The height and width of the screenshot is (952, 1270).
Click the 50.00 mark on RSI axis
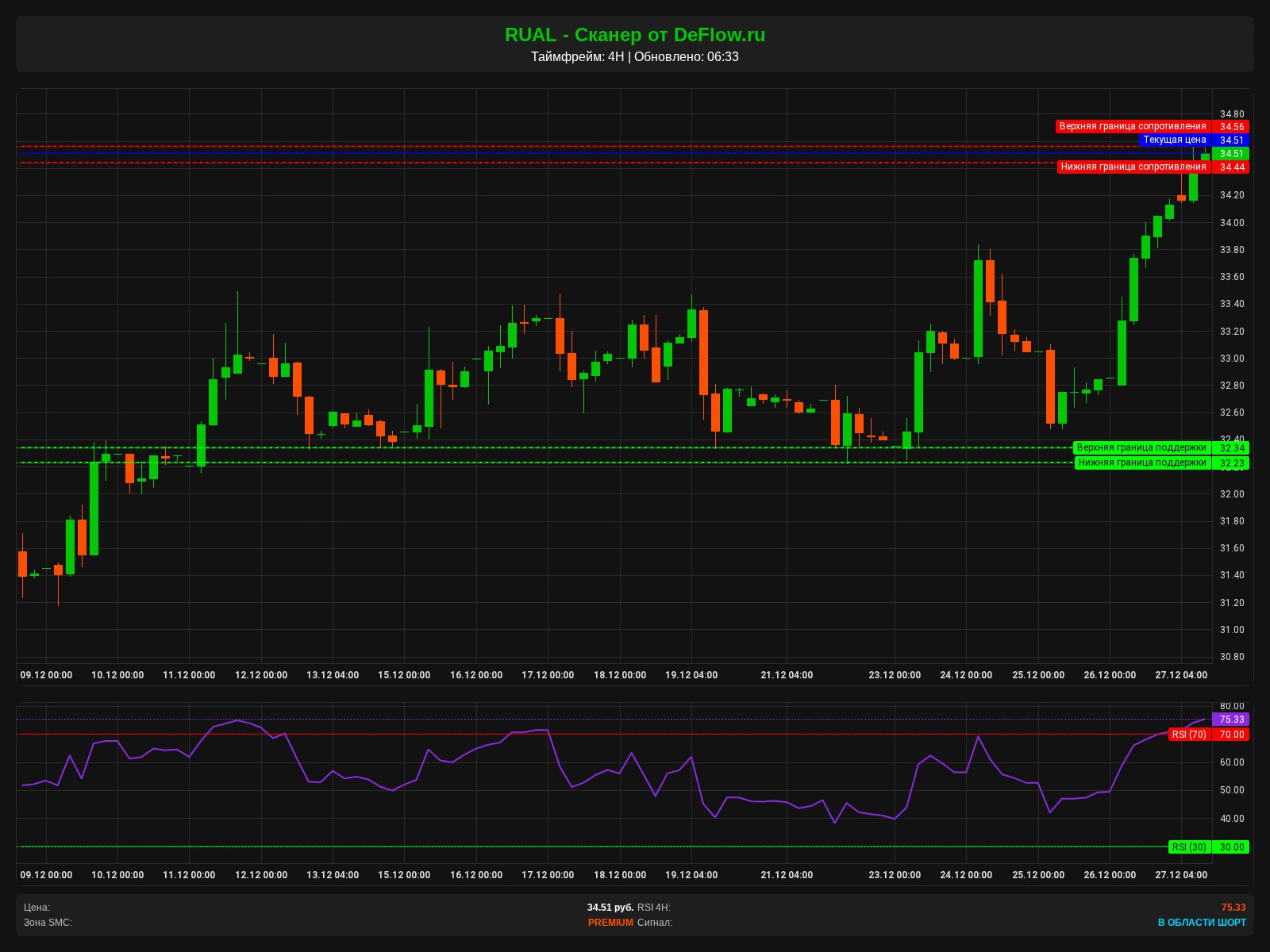point(1231,790)
